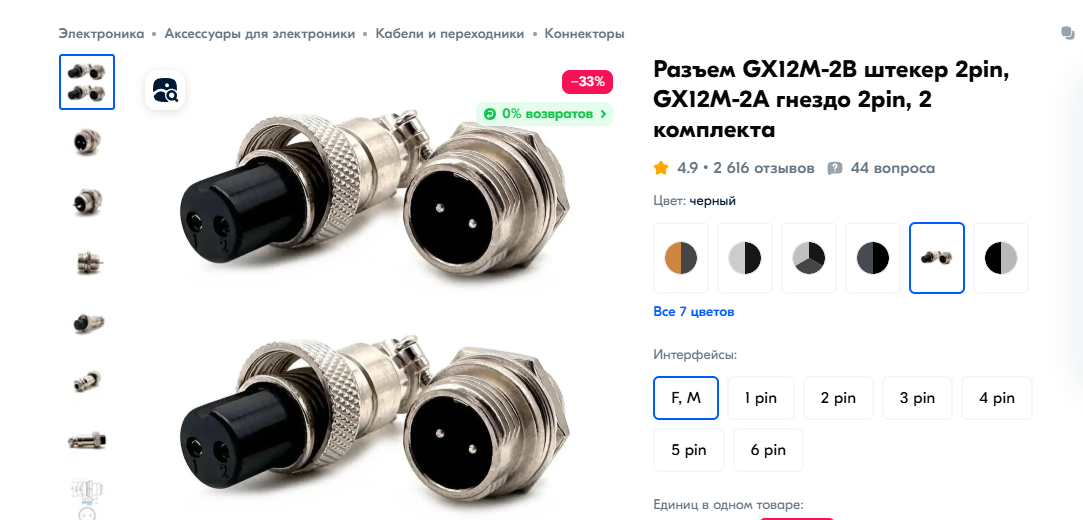Go to the Коннекторы breadcrumb
The height and width of the screenshot is (520, 1083).
(584, 33)
